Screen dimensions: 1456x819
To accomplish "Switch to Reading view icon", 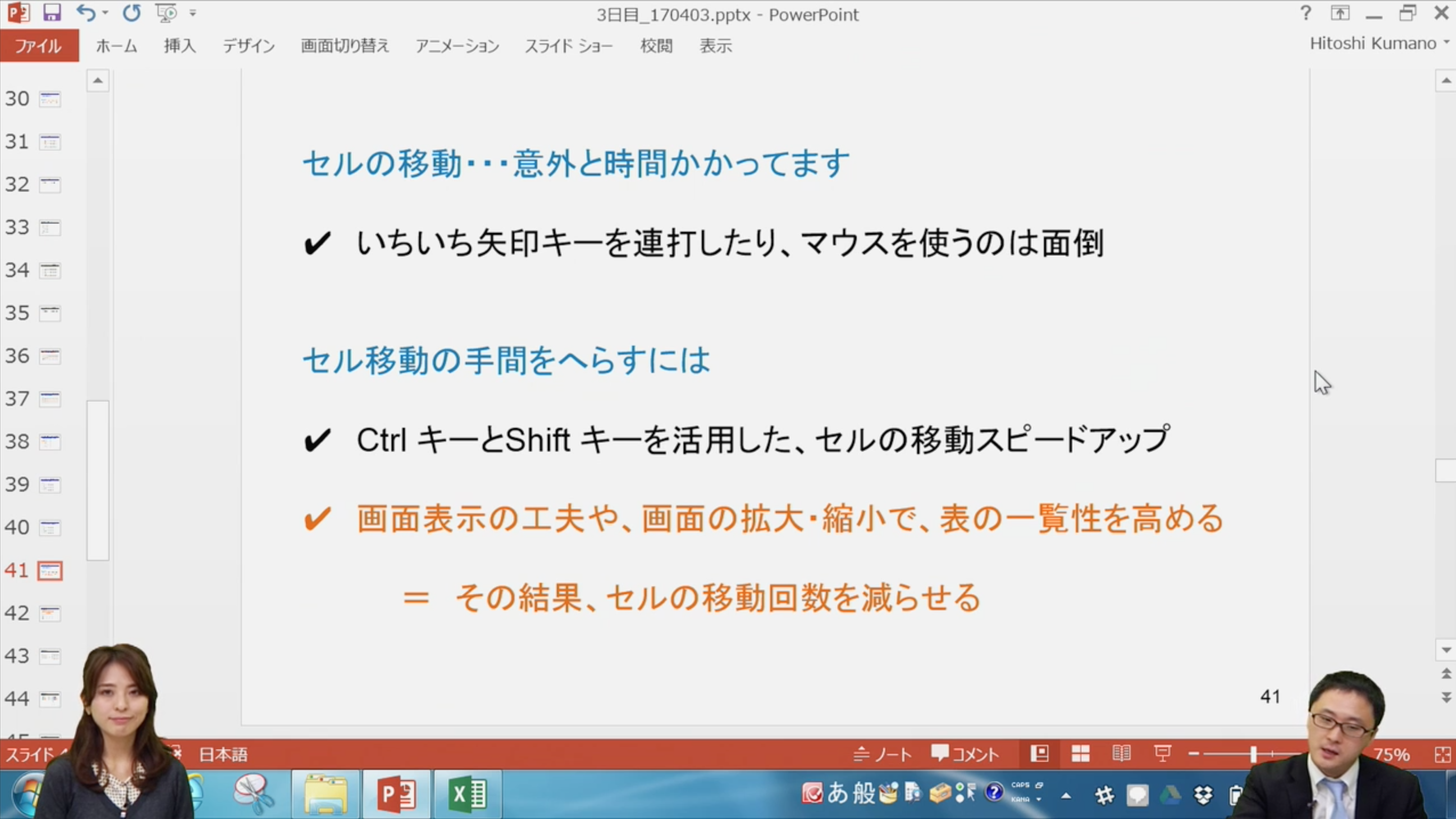I will pos(1121,754).
